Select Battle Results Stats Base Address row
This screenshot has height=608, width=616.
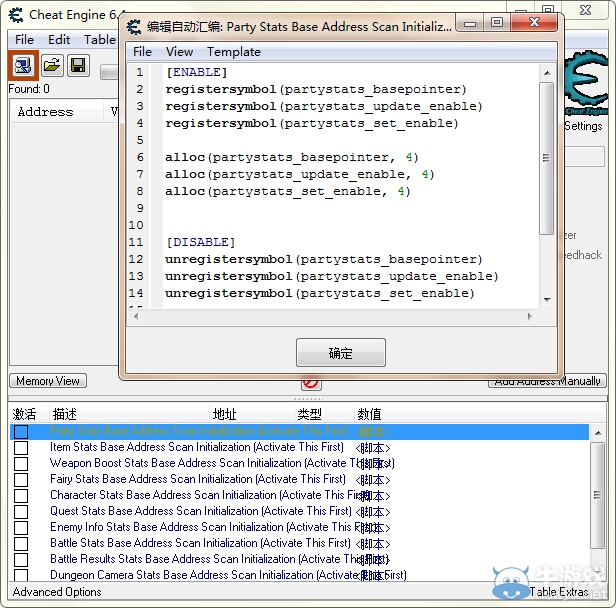299,560
